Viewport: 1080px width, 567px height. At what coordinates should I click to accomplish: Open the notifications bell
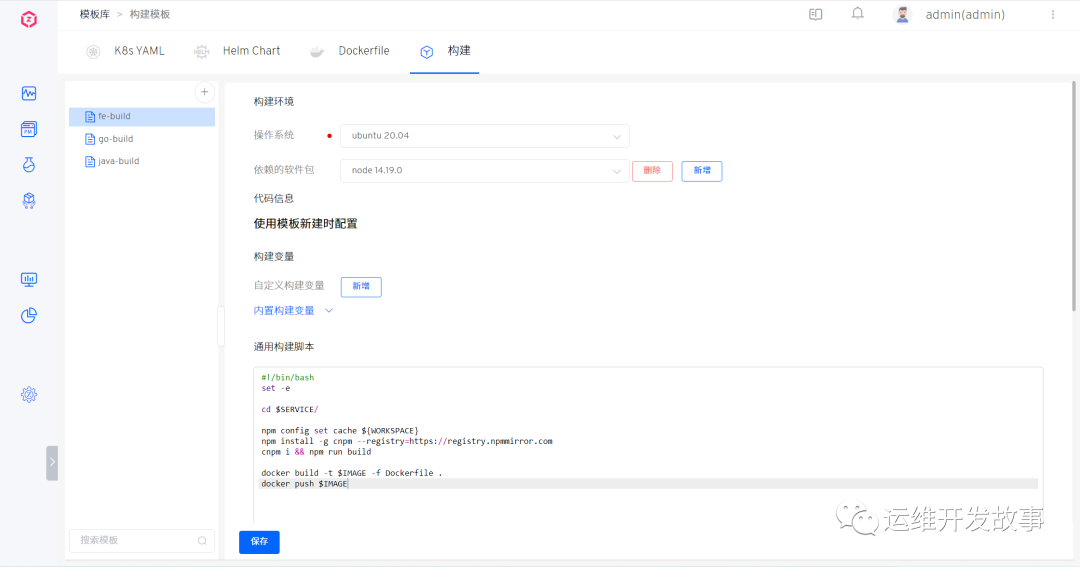click(x=858, y=14)
